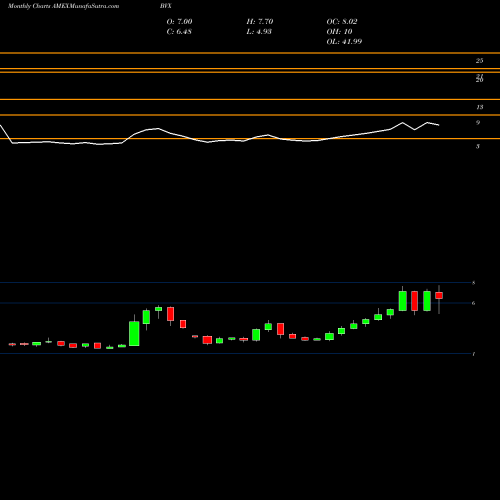The width and height of the screenshot is (500, 500).
Task: Select the 'L: 4.93' low value
Action: pos(259,32)
